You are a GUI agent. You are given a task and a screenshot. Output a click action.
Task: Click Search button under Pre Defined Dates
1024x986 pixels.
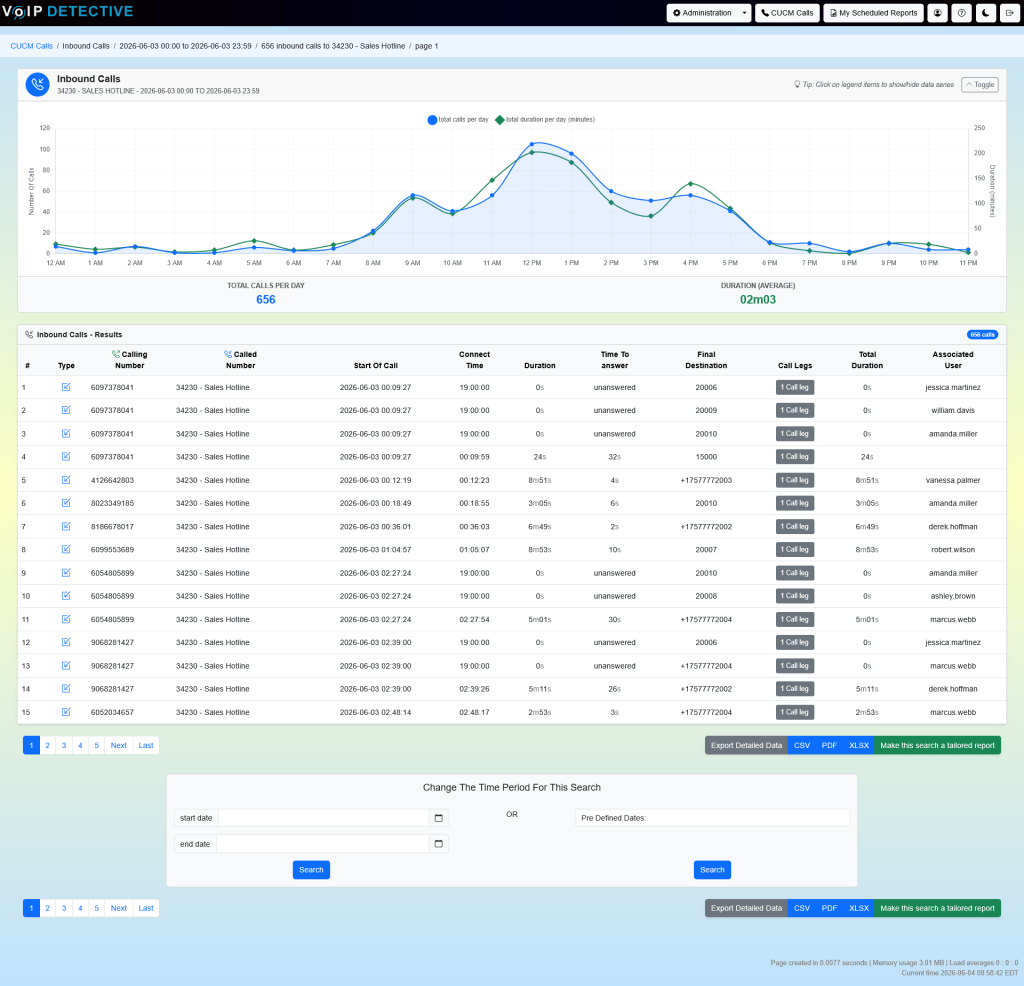click(712, 870)
